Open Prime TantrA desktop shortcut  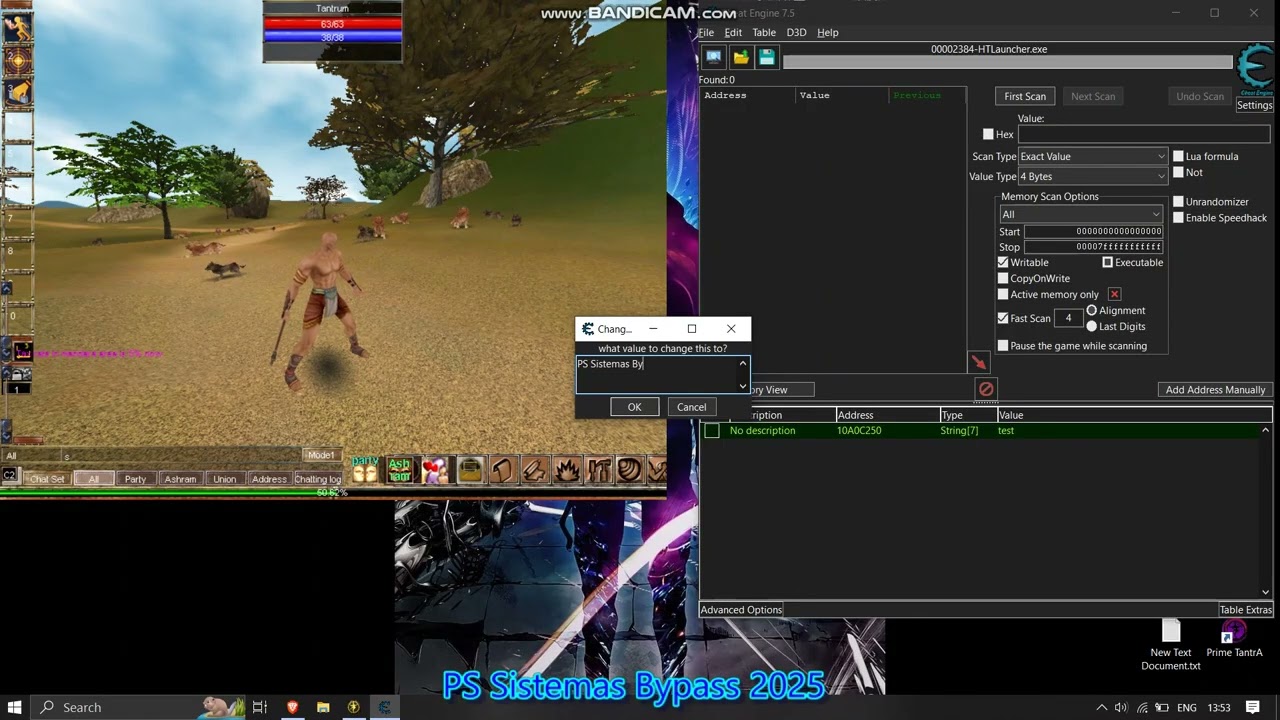click(1234, 639)
